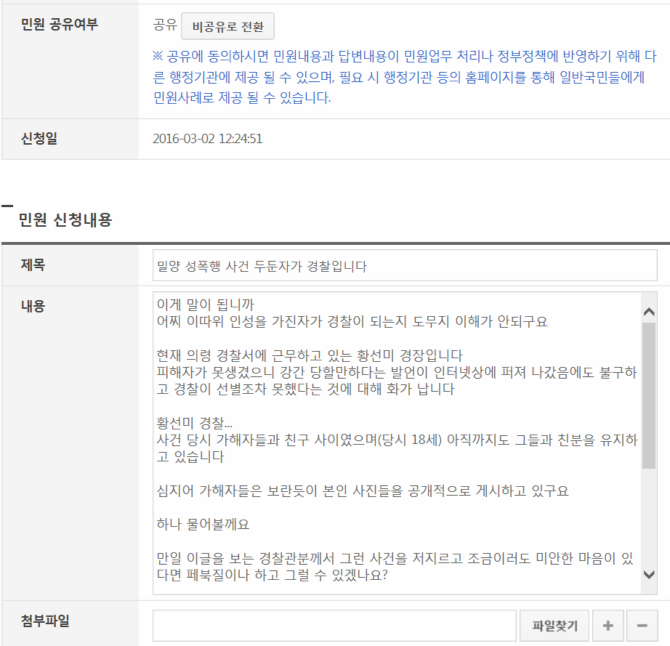The width and height of the screenshot is (670, 646).
Task: Place cursor on line 이게 말이 됩니까
Action: [x=206, y=302]
